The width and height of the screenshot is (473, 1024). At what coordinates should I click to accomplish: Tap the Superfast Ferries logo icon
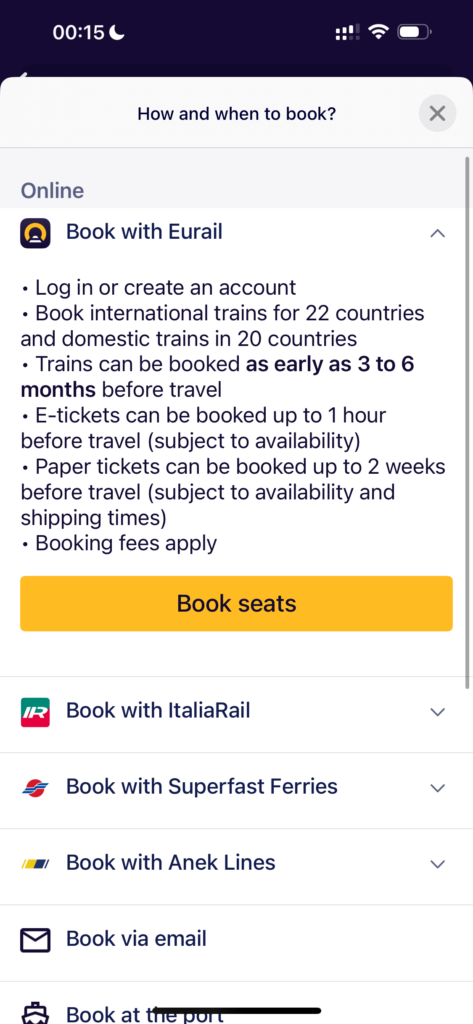point(35,788)
